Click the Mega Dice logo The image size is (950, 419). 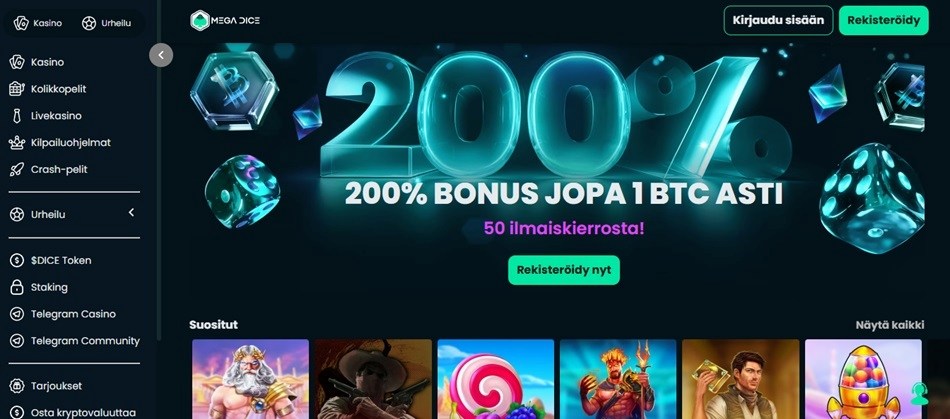(x=225, y=21)
